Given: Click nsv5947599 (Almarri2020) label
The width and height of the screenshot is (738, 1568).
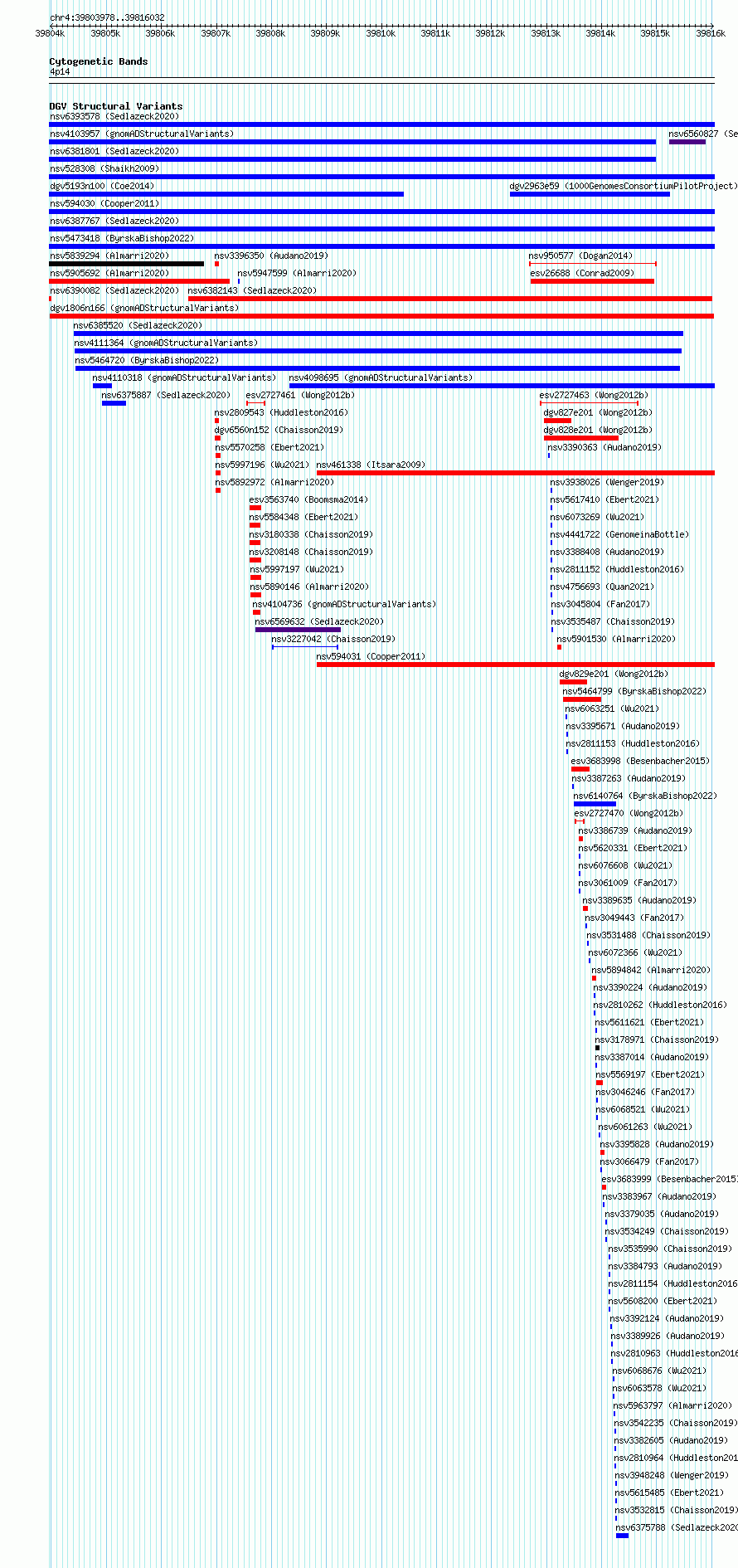Looking at the screenshot, I should 297,273.
